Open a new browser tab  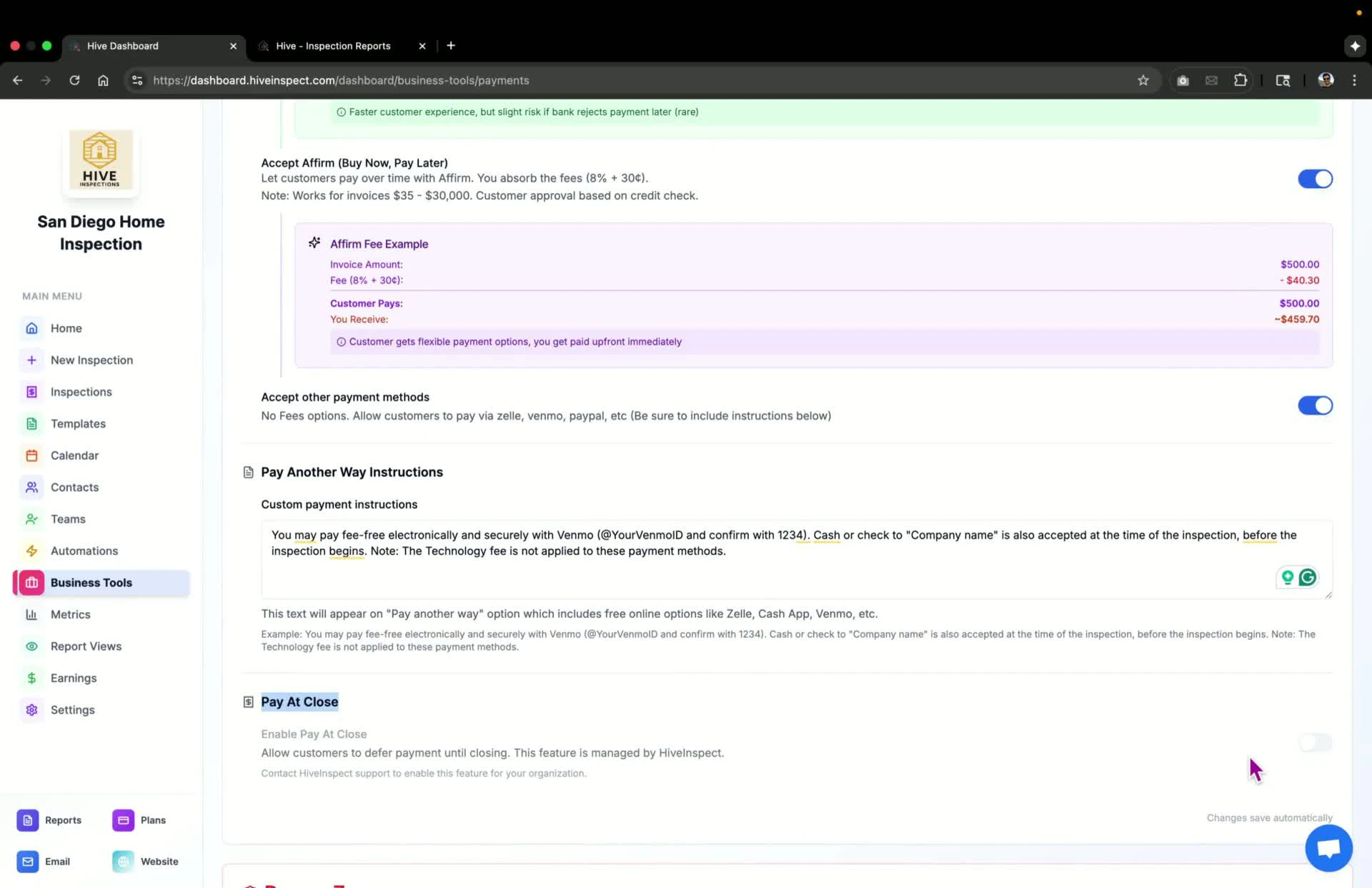click(x=451, y=46)
